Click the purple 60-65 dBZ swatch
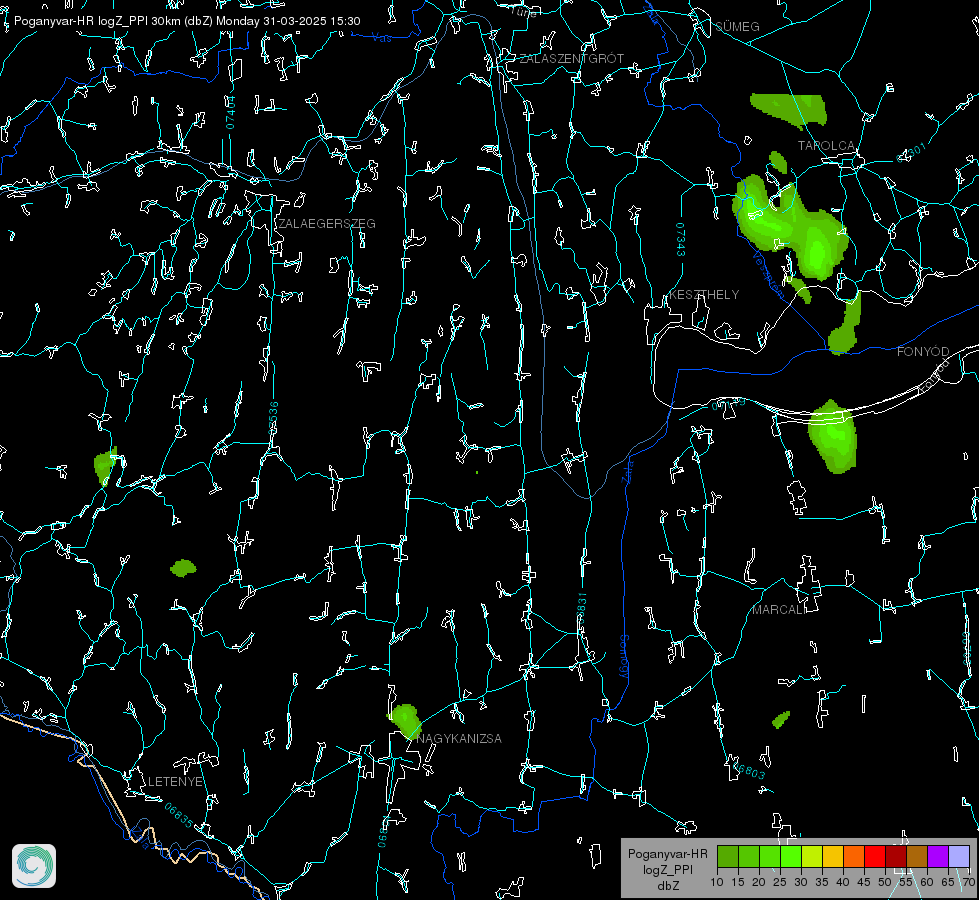 coord(938,856)
